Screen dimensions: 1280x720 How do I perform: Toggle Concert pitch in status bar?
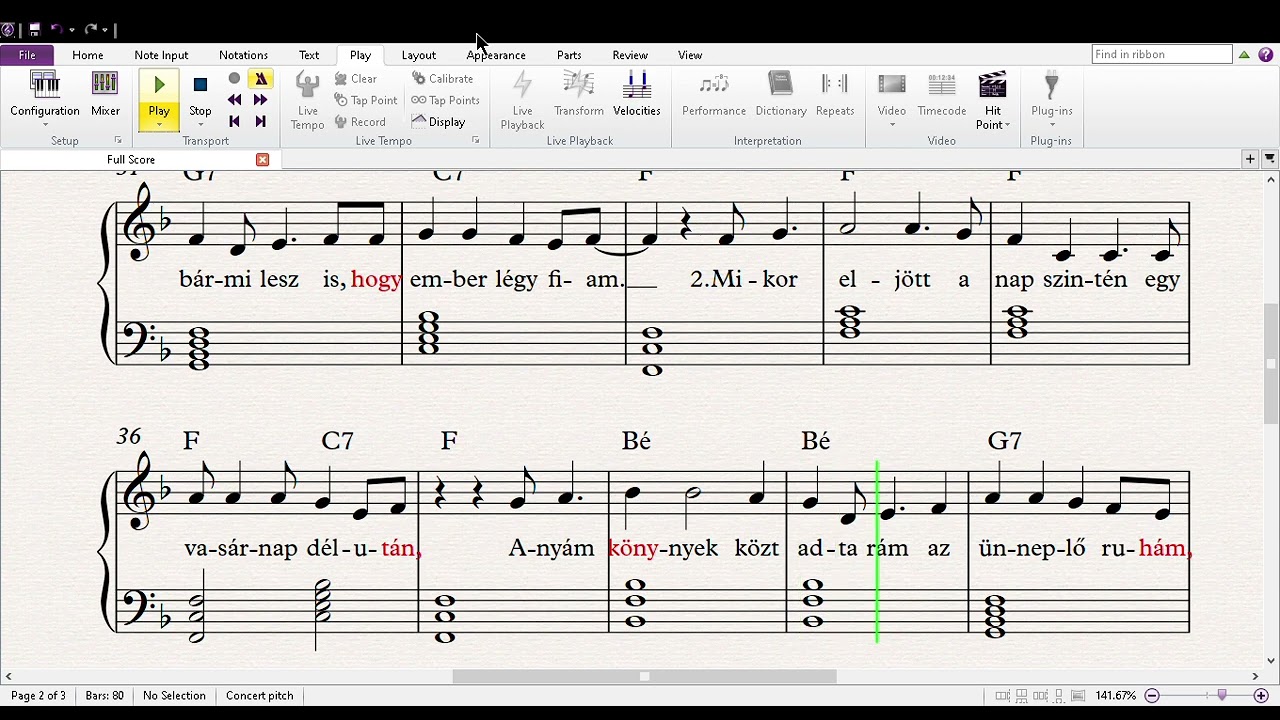260,696
